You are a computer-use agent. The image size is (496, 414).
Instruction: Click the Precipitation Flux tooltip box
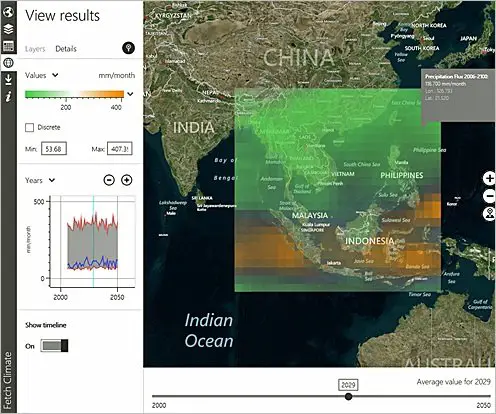coord(458,96)
